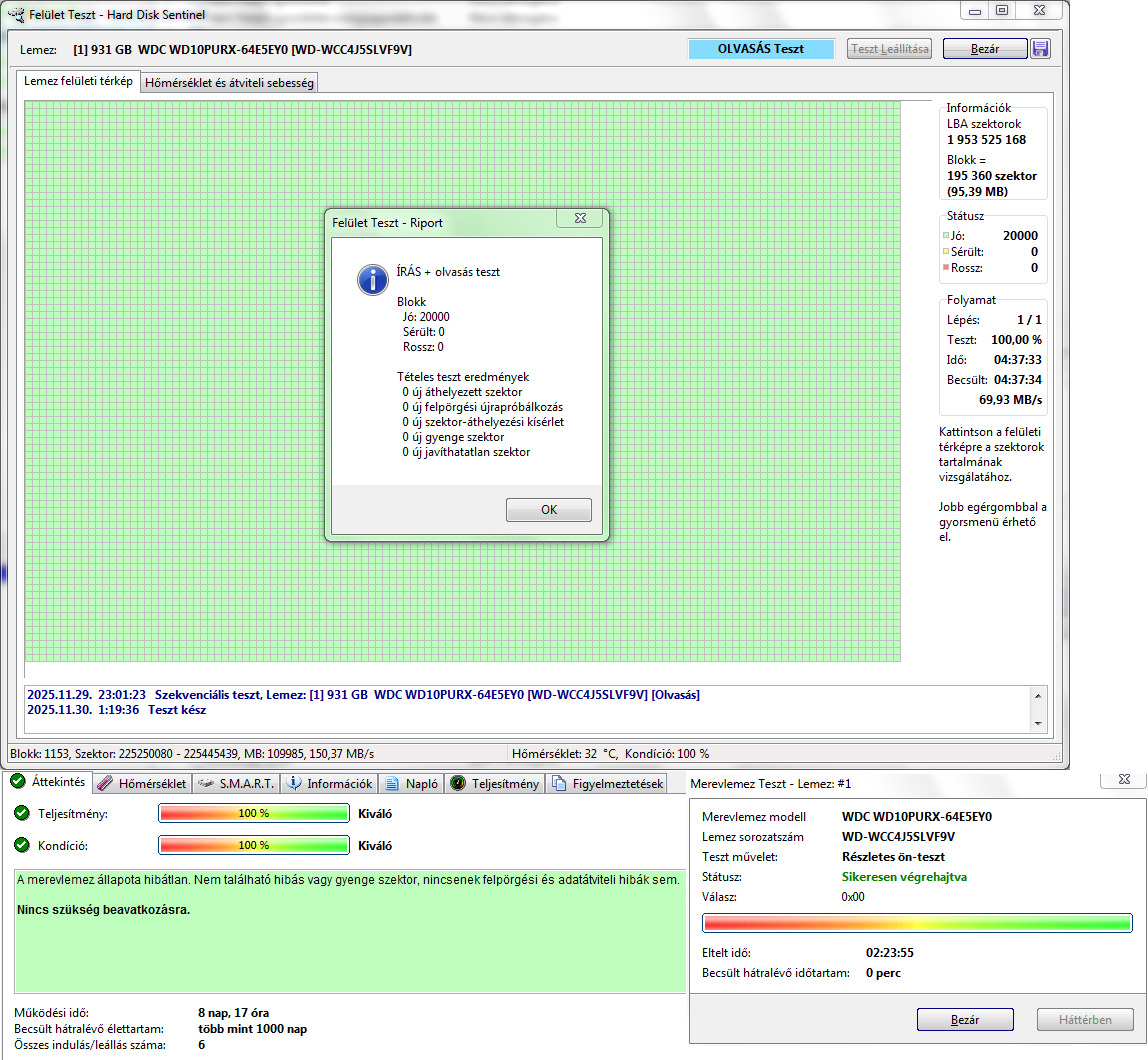The height and width of the screenshot is (1060, 1148).
Task: Click the elapsed time 02:23:55
Action: coord(890,953)
